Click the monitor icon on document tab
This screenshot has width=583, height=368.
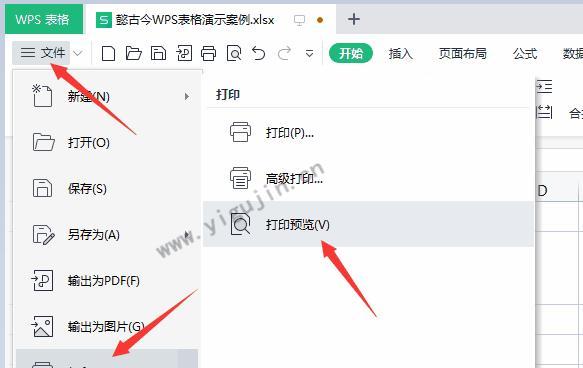pos(299,20)
